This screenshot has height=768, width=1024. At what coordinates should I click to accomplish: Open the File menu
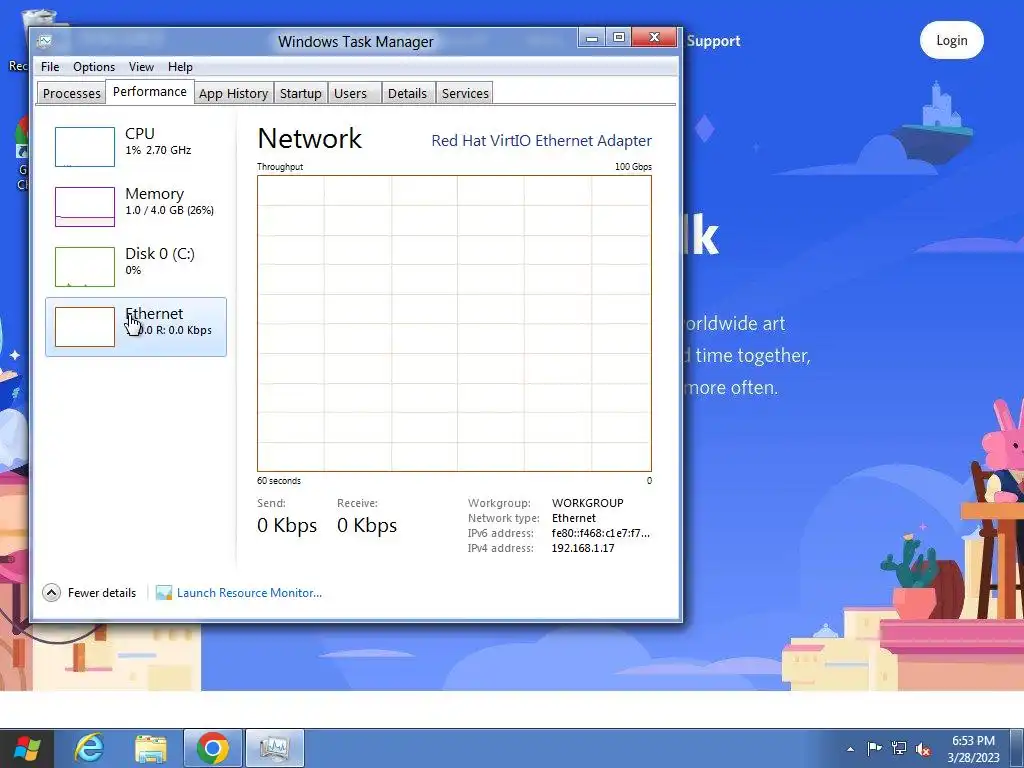point(50,67)
